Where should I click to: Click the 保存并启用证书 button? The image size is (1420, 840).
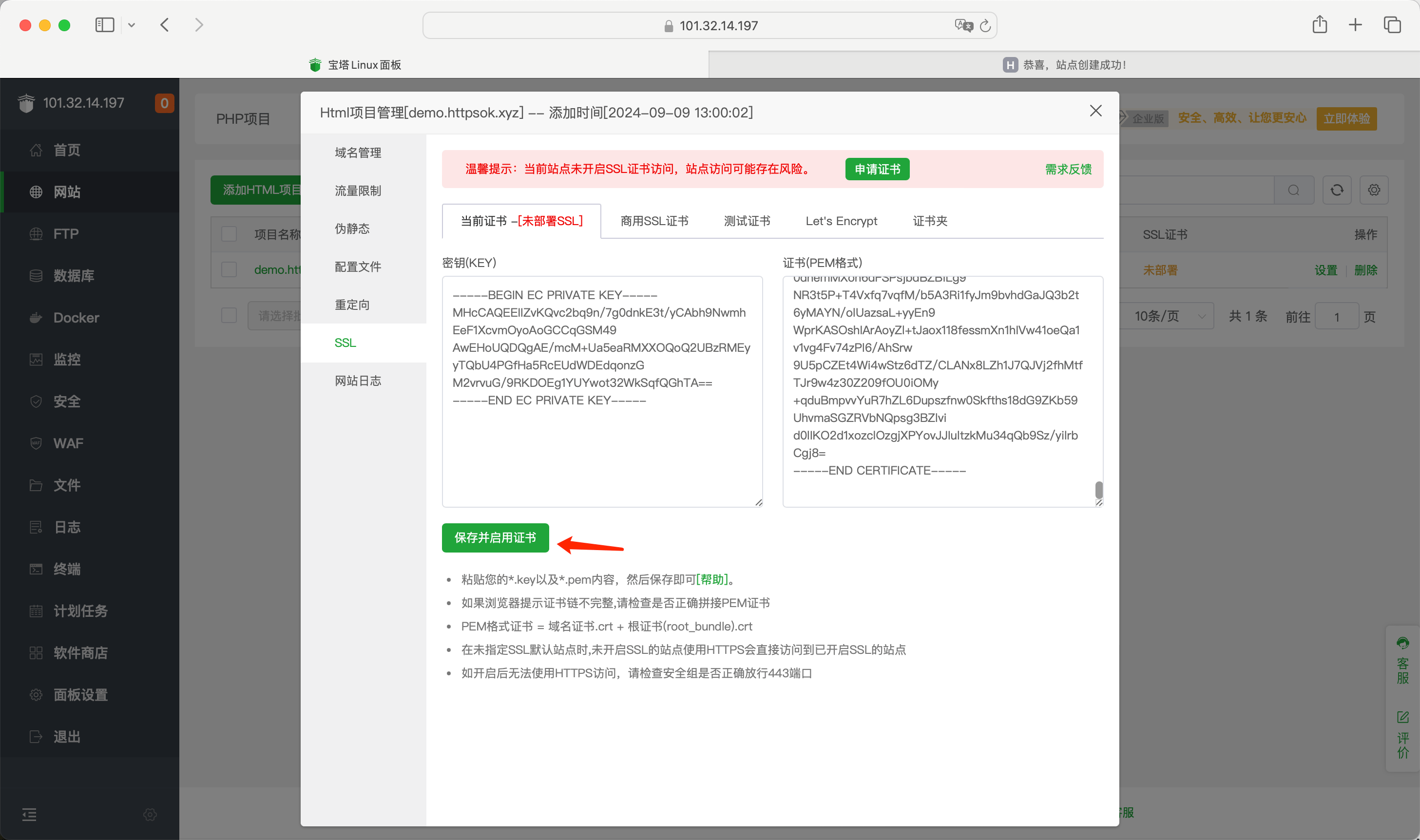tap(495, 538)
